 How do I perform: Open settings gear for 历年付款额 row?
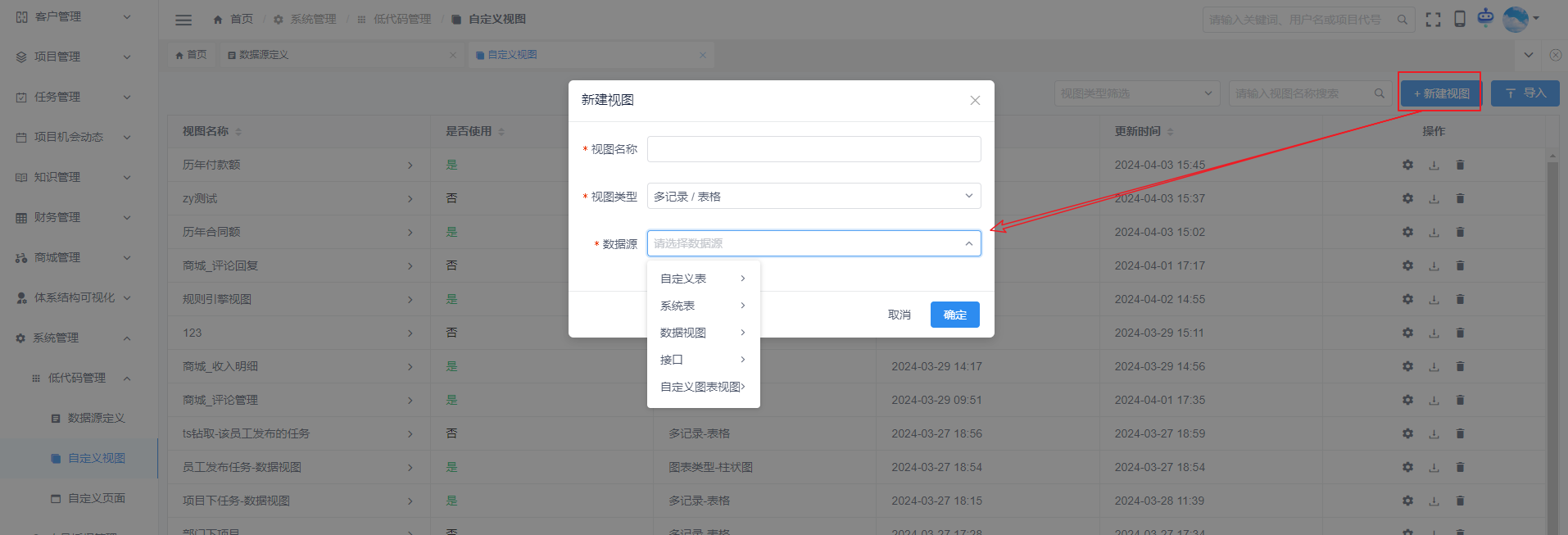tap(1407, 165)
